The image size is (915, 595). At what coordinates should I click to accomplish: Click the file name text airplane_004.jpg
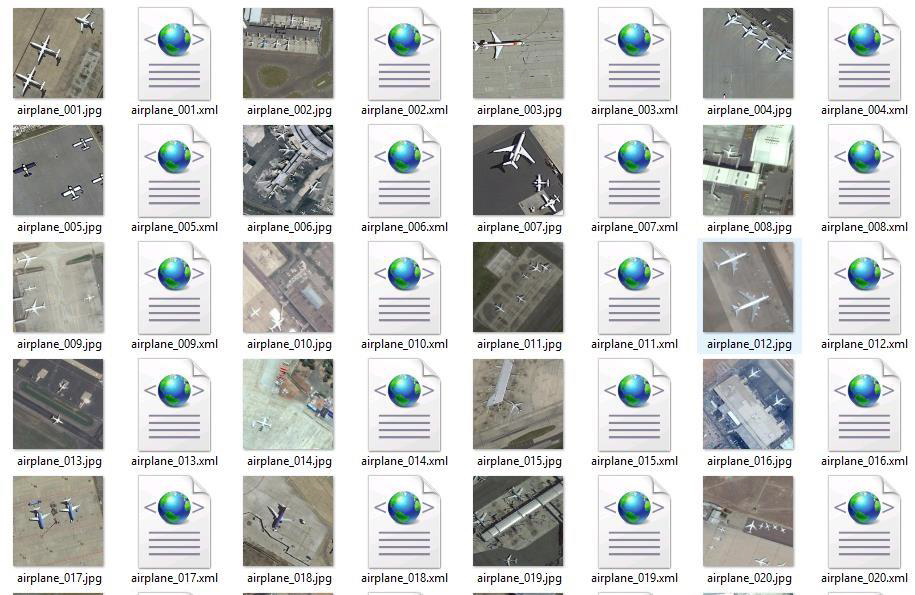749,110
